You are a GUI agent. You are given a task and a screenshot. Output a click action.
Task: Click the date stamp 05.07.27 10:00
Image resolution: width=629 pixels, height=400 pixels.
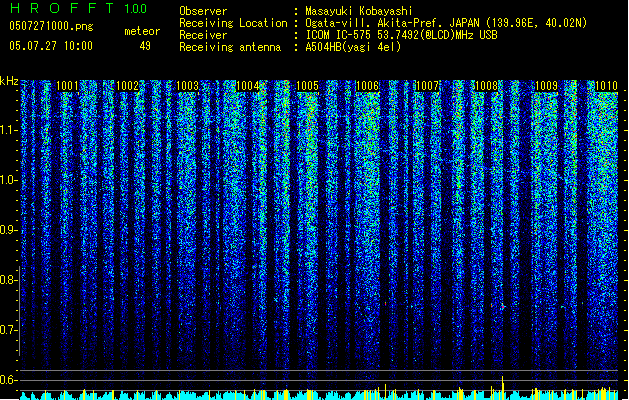51,46
